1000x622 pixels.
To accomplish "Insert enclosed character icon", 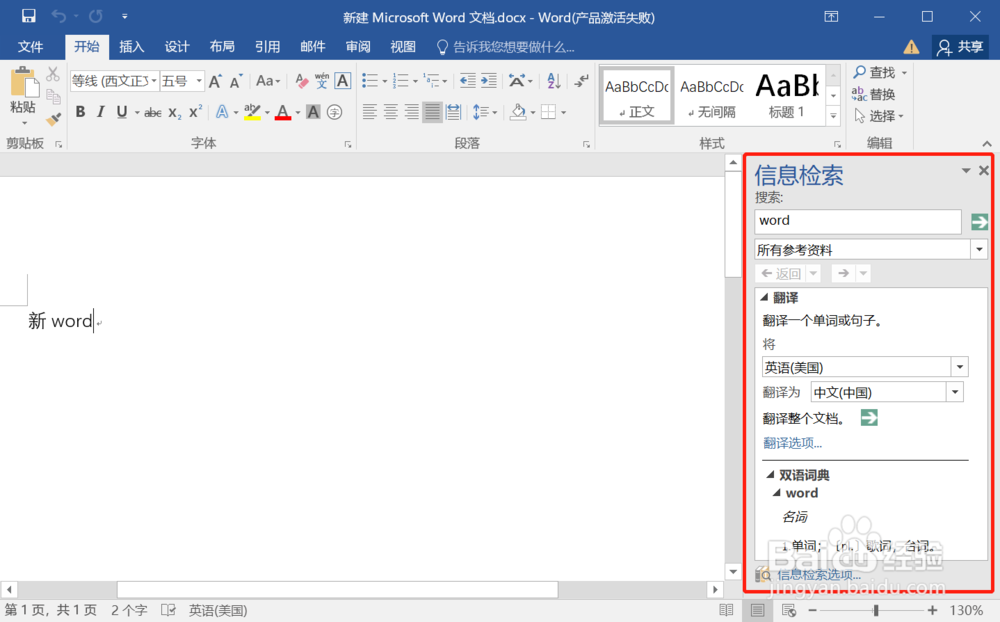I will pos(334,112).
